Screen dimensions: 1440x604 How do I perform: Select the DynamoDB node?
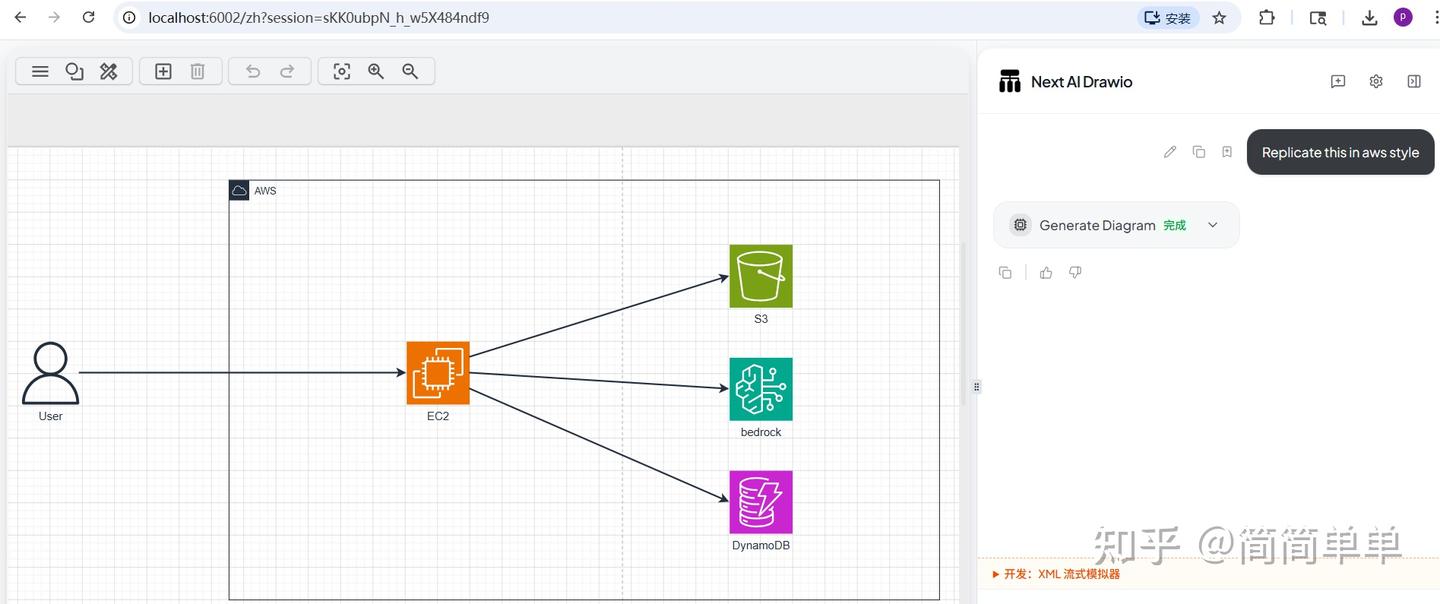coord(761,502)
